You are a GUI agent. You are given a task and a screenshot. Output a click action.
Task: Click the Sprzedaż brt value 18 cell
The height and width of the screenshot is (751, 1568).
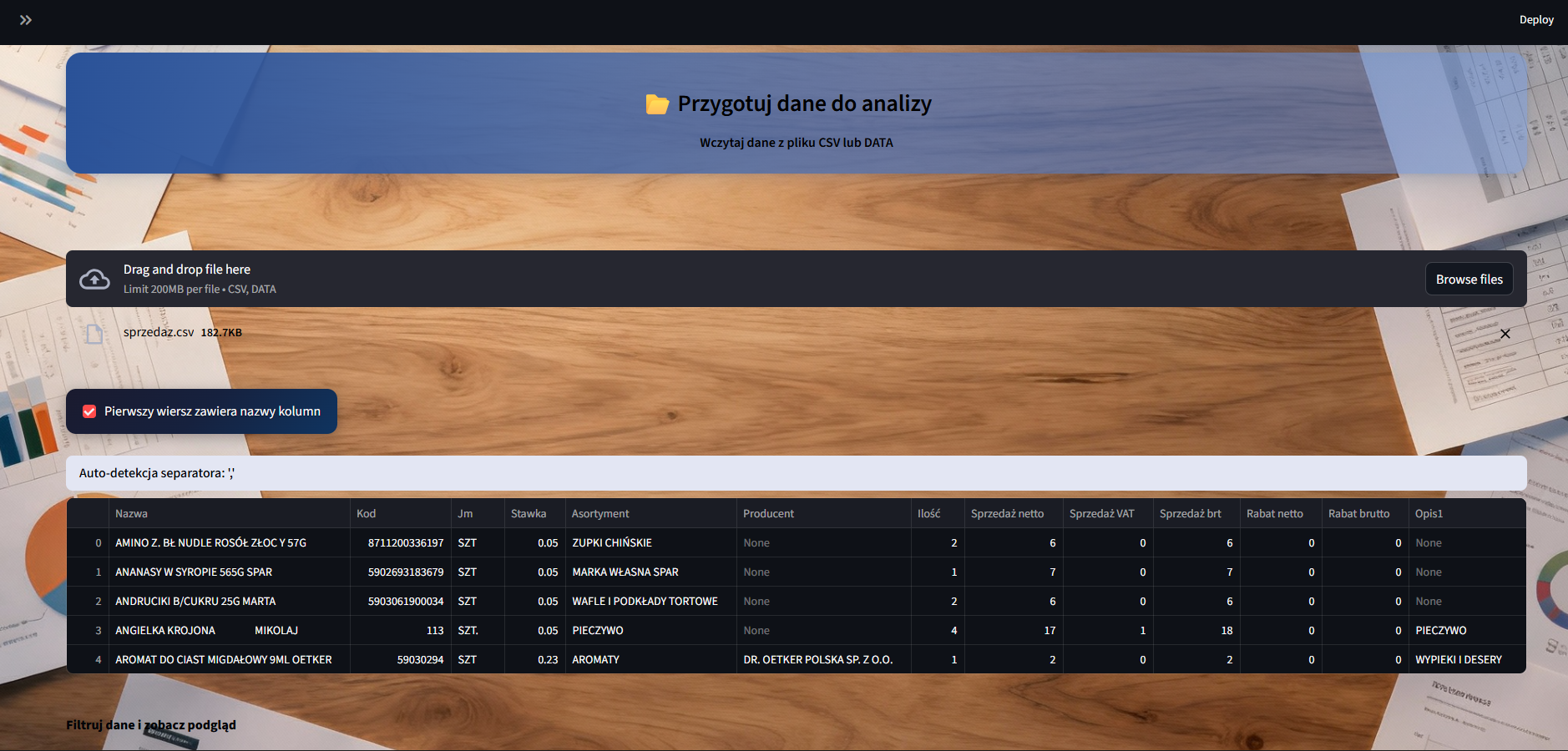tap(1196, 630)
